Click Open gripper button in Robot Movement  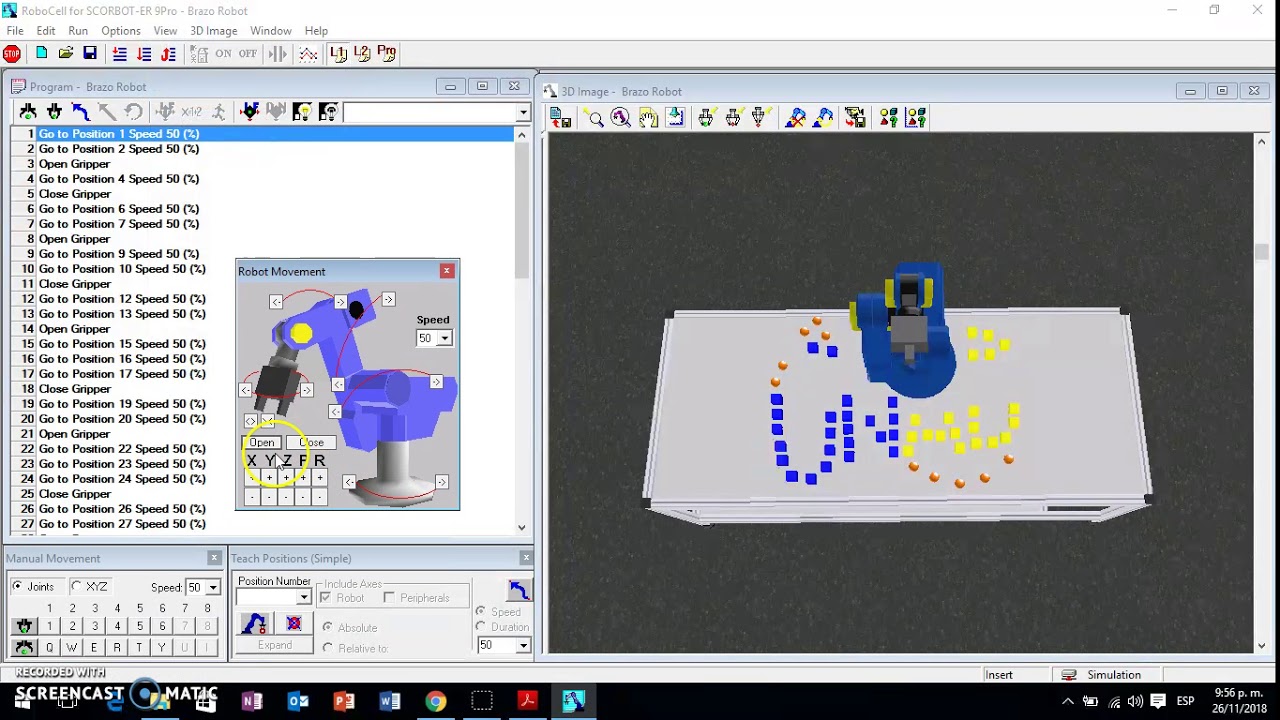coord(262,442)
